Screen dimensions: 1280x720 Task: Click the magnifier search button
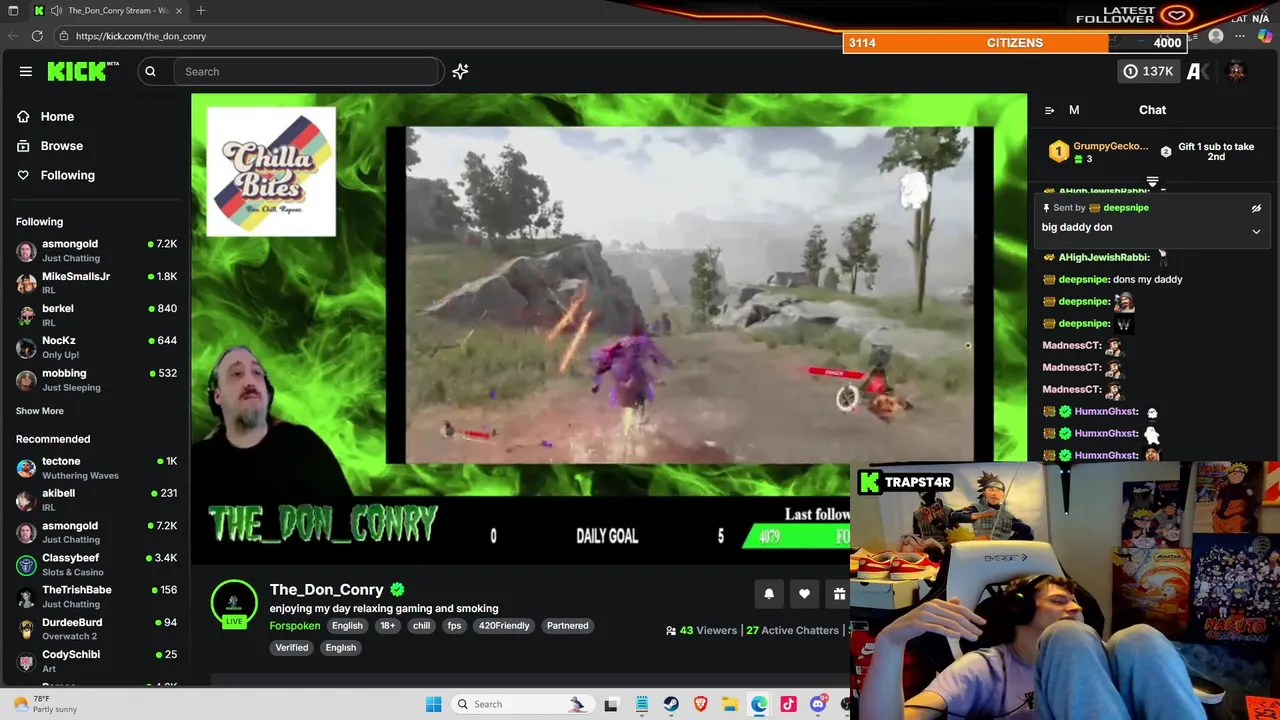150,71
